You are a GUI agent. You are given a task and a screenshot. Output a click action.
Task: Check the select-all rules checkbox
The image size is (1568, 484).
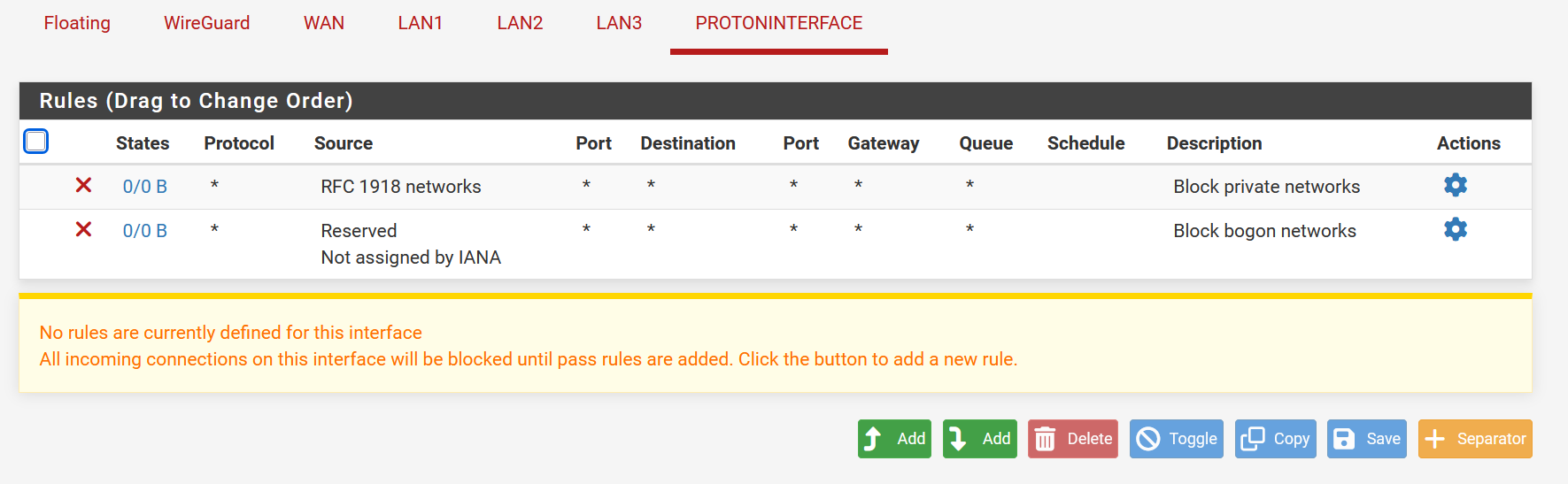(x=36, y=142)
